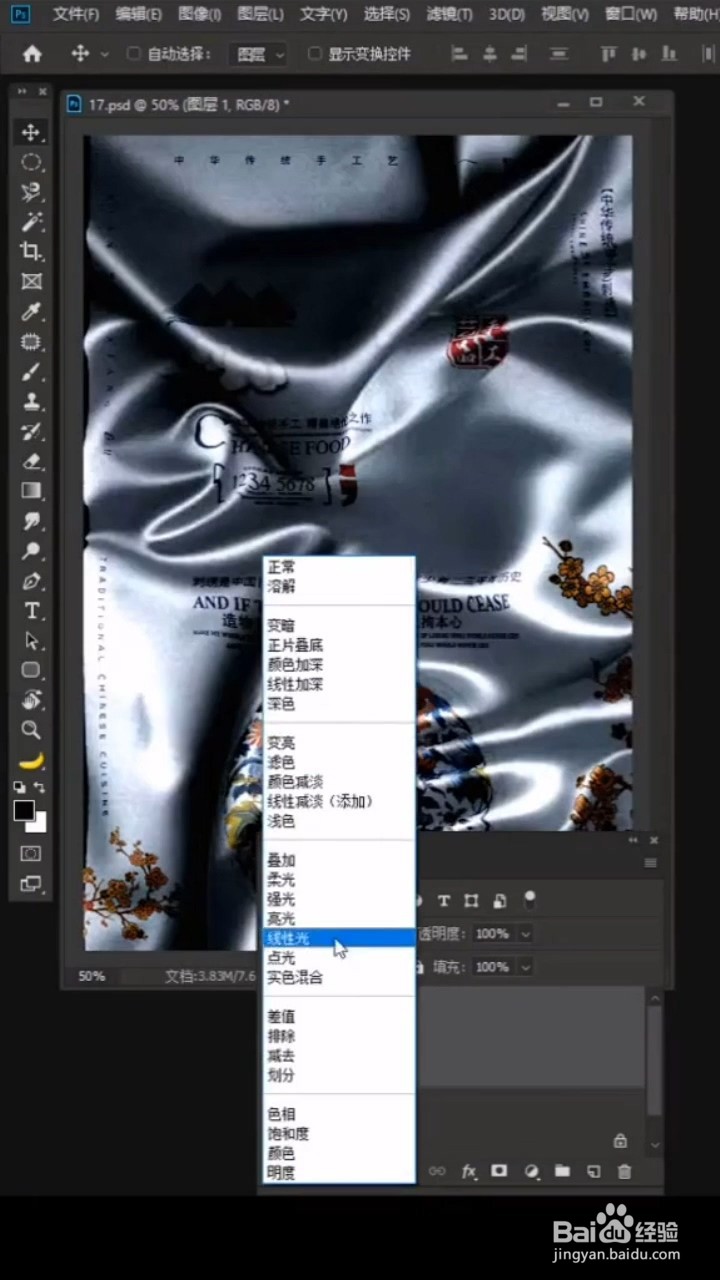Open the 图像(I) menu
Viewport: 720px width, 1280px height.
[200, 14]
